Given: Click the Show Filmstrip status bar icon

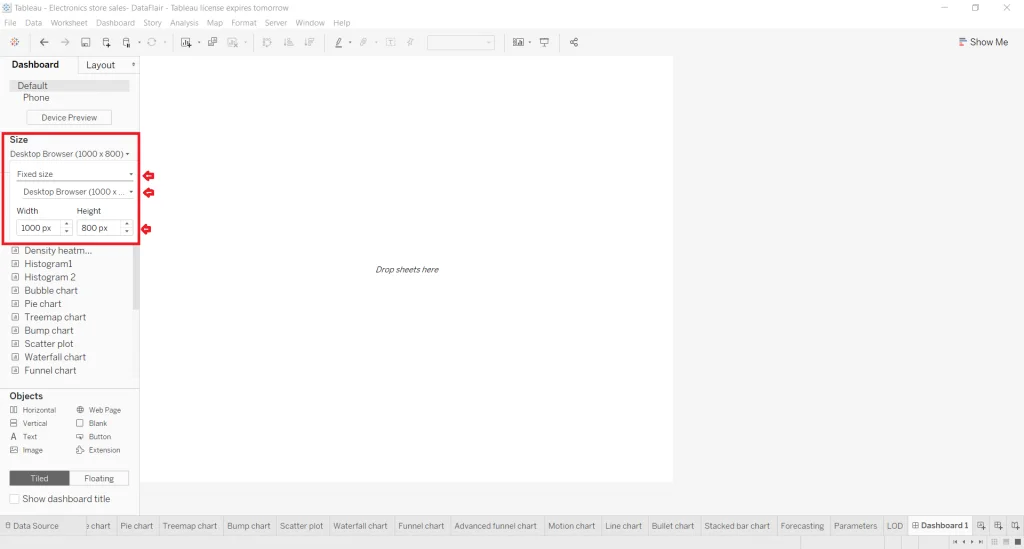Looking at the screenshot, I should (1006, 542).
